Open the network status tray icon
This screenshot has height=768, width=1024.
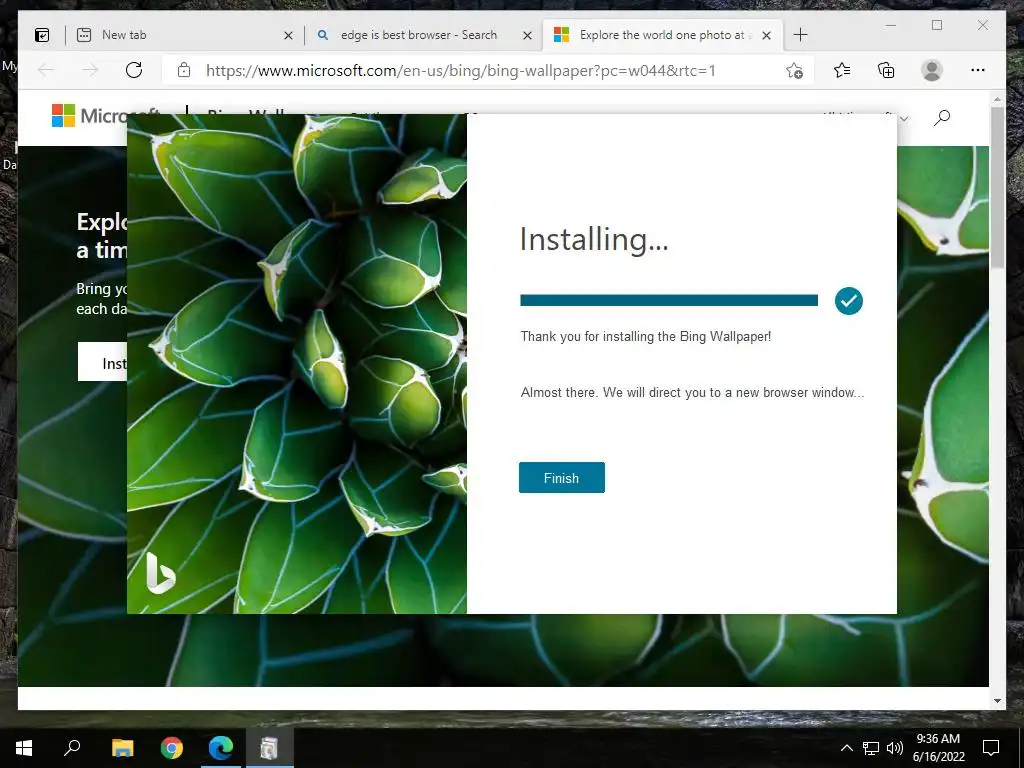[871, 748]
